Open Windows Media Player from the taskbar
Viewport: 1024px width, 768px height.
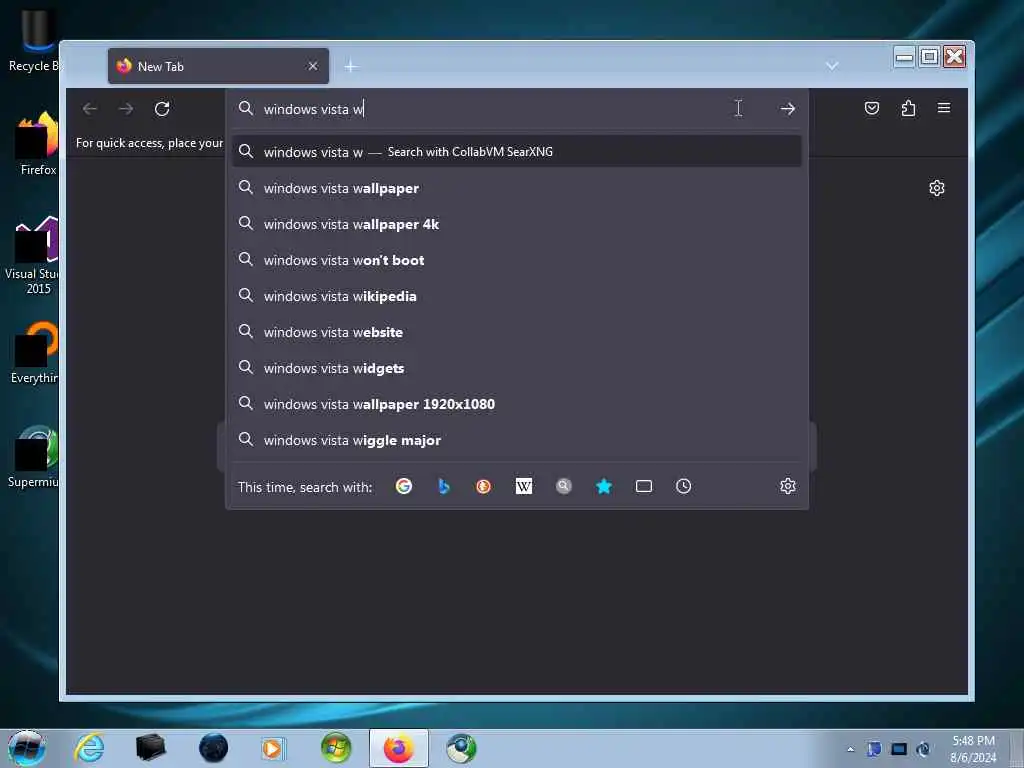tap(273, 748)
